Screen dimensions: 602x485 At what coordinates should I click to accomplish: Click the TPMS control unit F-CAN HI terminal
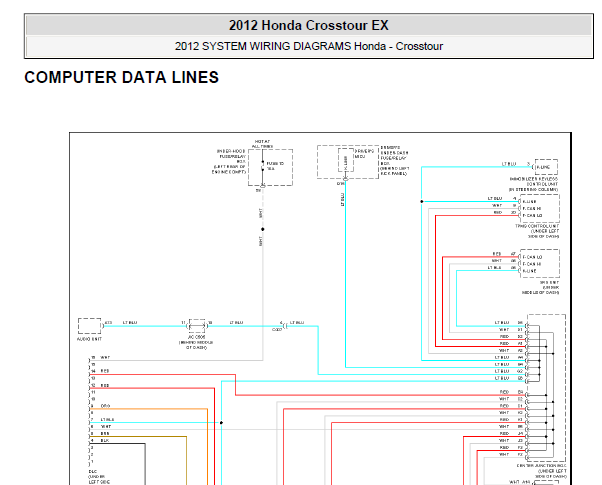pyautogui.click(x=532, y=209)
